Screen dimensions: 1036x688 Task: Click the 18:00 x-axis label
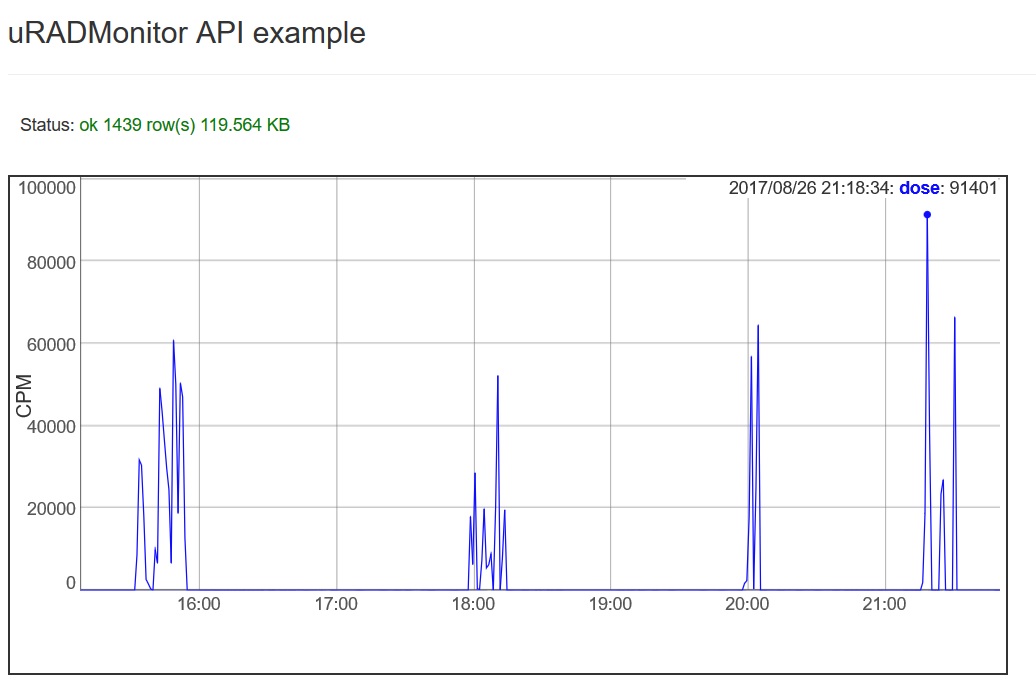point(474,604)
